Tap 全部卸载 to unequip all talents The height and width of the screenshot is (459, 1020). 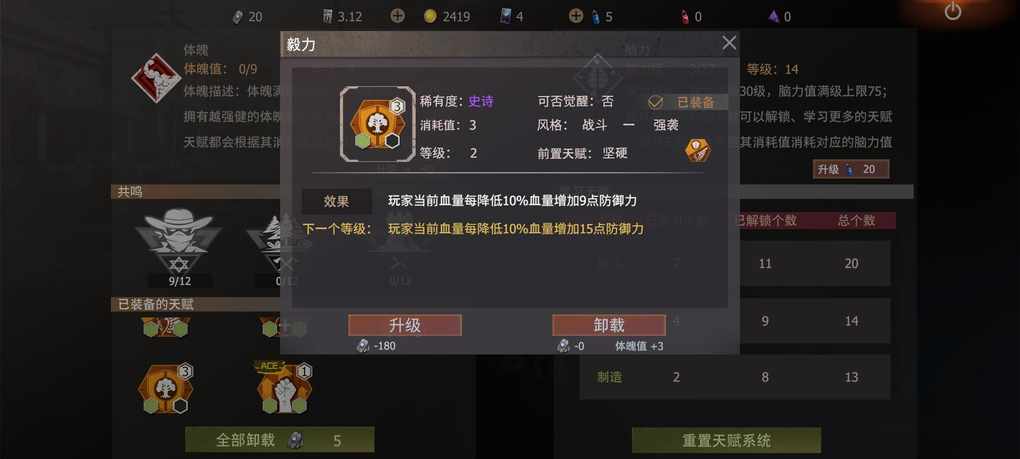(x=280, y=440)
